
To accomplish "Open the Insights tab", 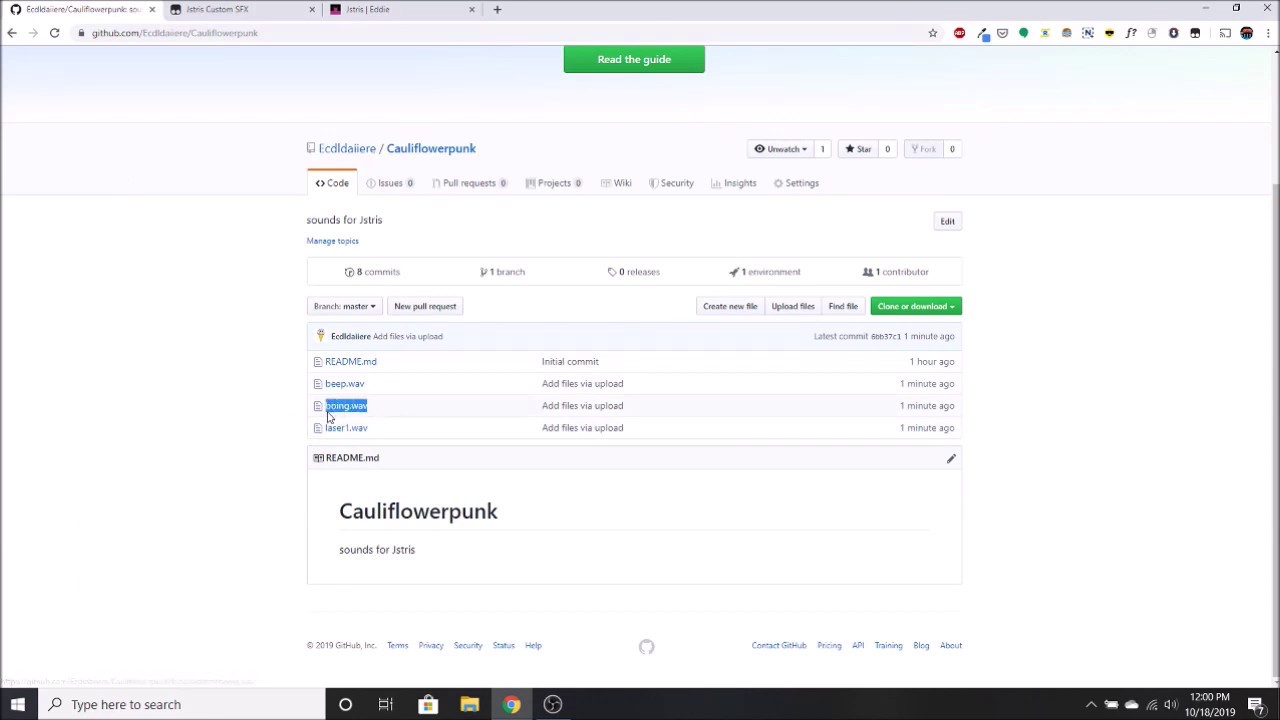I will coord(734,183).
